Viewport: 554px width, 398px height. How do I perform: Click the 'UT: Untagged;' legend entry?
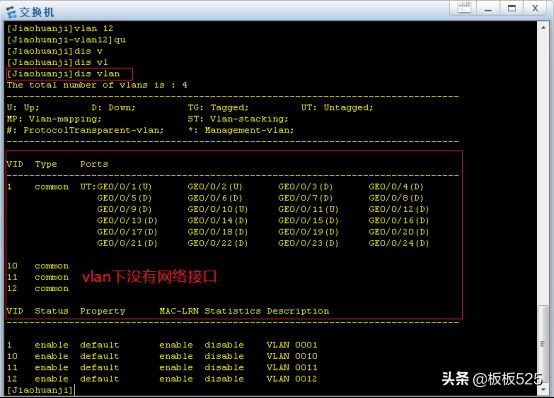tap(337, 107)
